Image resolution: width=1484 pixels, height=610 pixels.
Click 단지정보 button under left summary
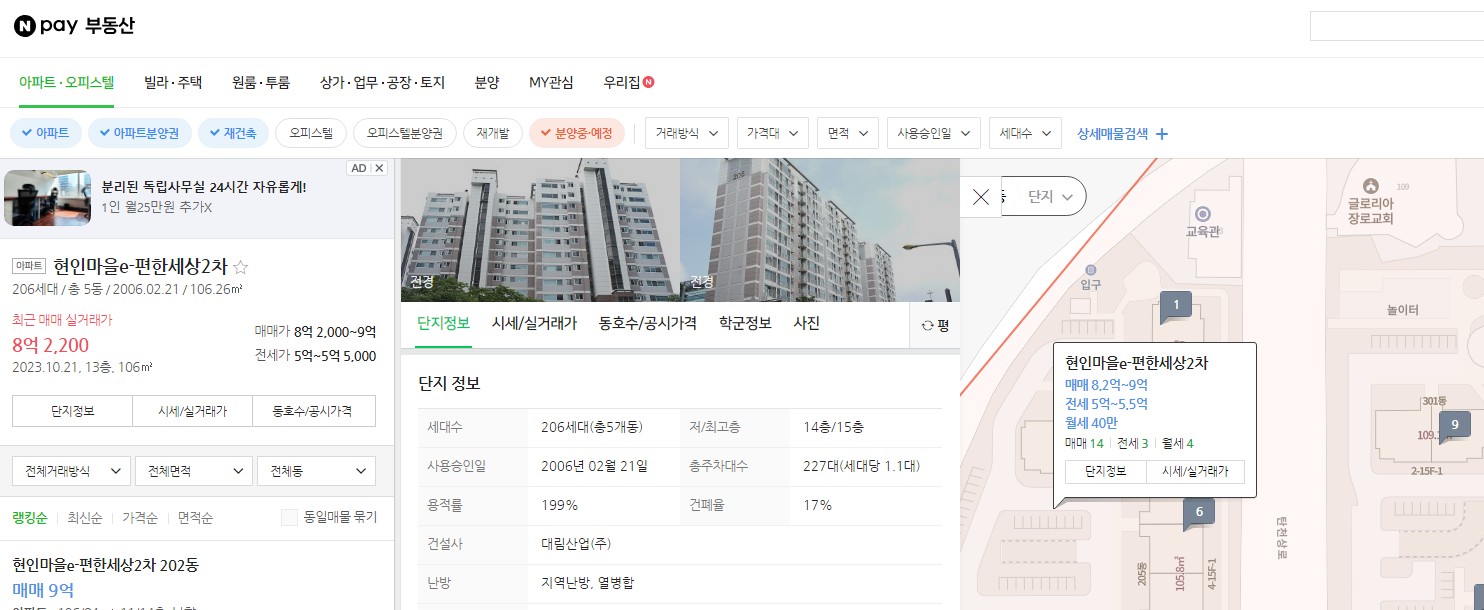click(72, 411)
